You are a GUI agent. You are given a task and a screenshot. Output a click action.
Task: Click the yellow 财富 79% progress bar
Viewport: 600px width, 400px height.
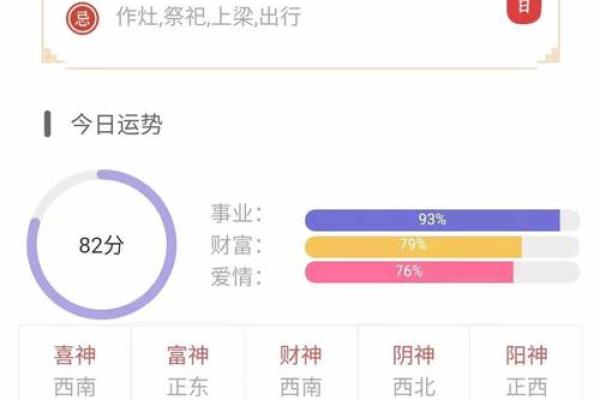pos(413,246)
